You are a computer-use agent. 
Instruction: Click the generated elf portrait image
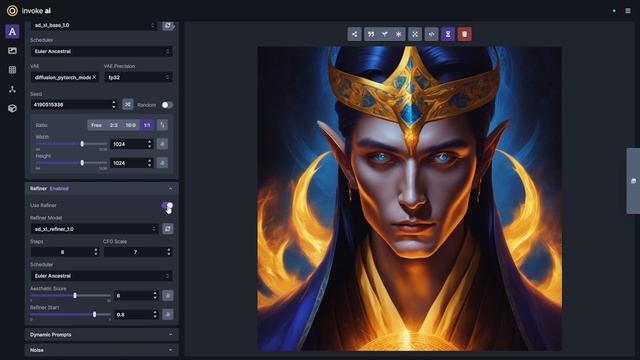point(409,198)
